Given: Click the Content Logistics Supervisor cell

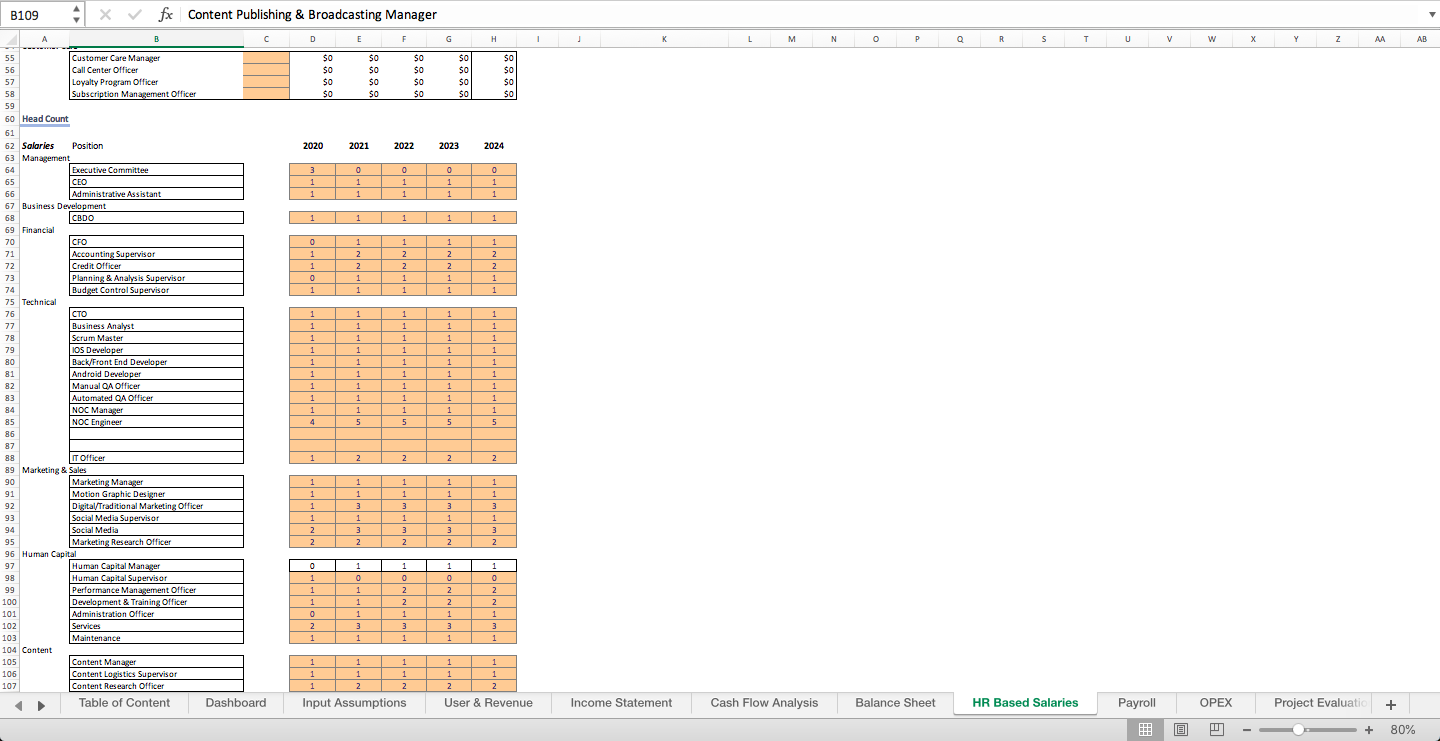Looking at the screenshot, I should pos(156,674).
